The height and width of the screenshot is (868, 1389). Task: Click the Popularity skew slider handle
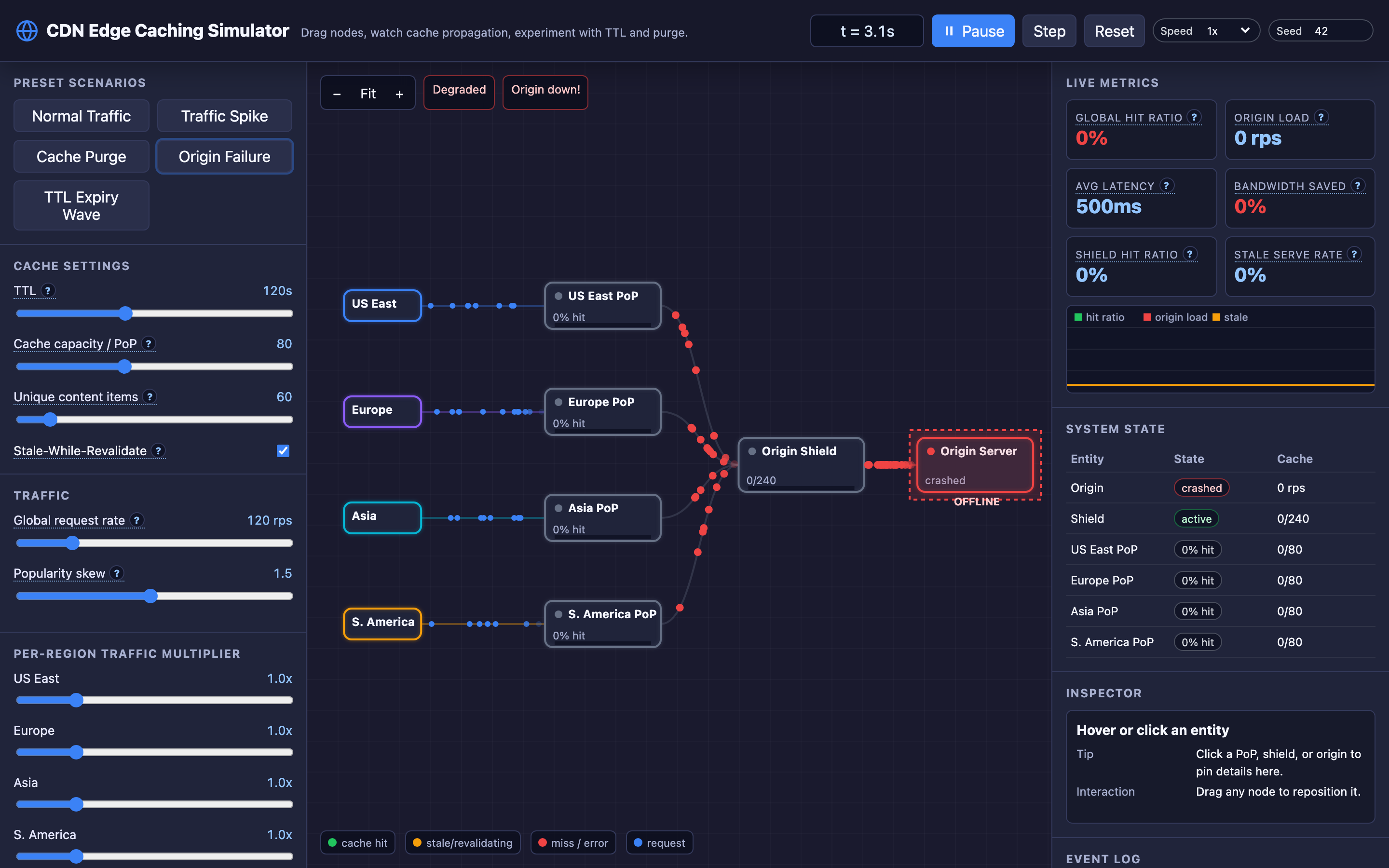coord(150,596)
